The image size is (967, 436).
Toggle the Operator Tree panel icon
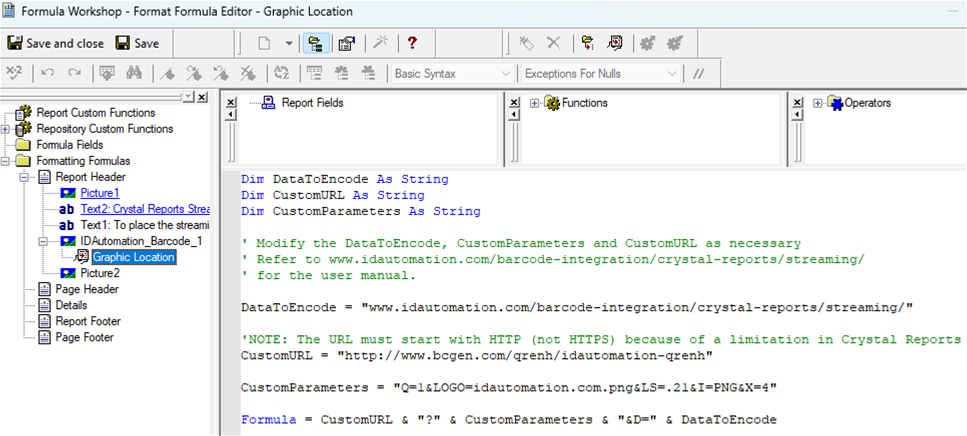tap(369, 73)
